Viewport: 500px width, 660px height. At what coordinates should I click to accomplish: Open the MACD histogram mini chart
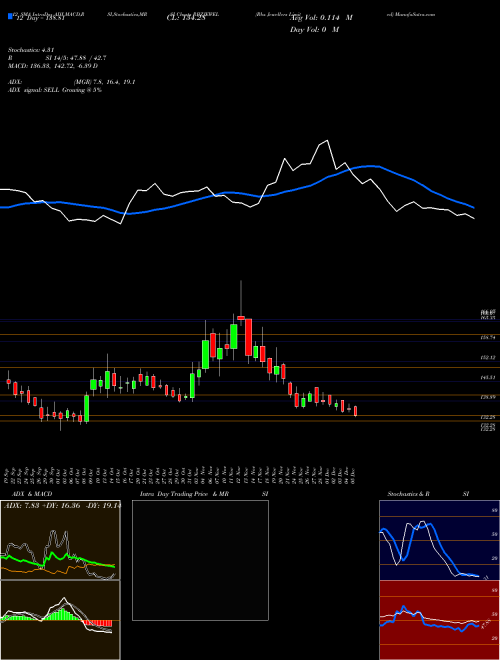(x=60, y=620)
